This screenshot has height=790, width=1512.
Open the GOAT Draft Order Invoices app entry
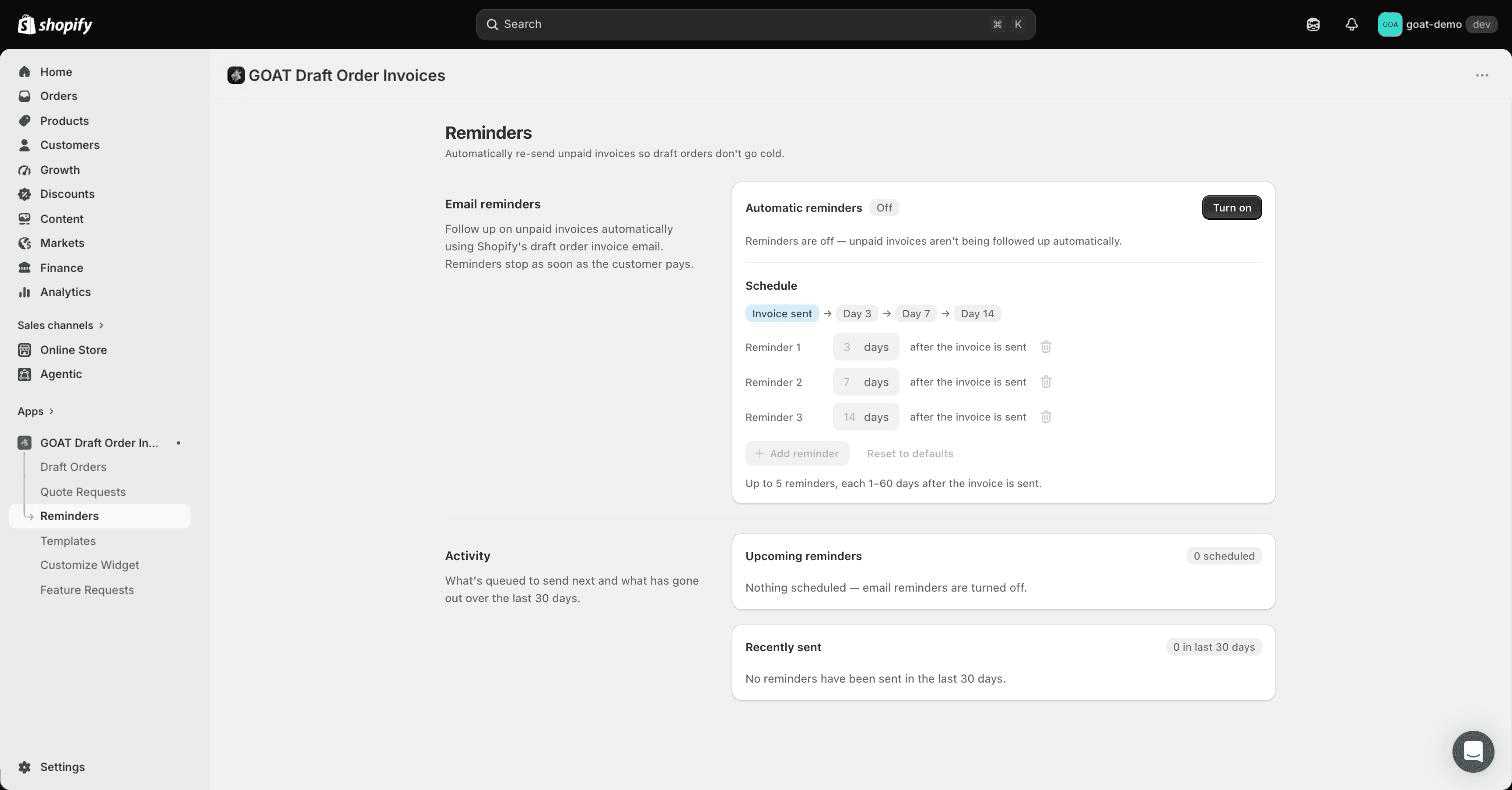tap(99, 443)
